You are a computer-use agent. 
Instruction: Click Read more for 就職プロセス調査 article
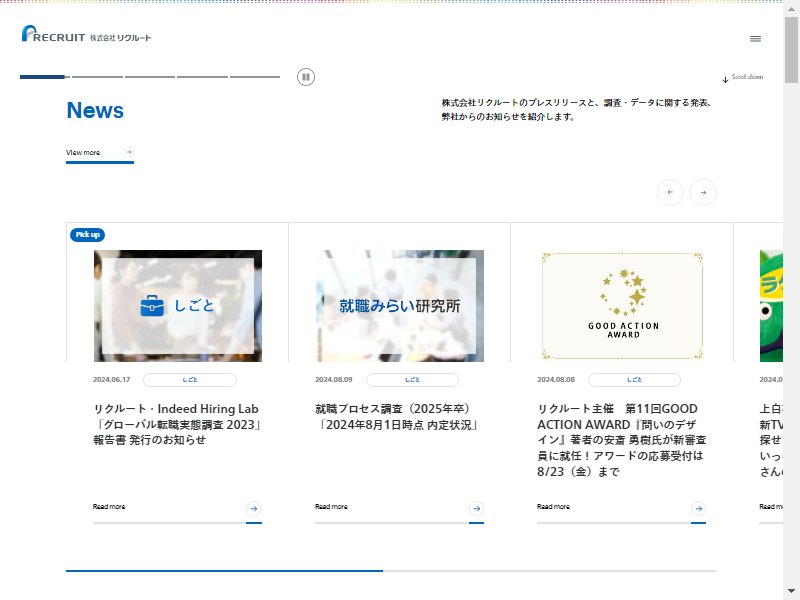click(x=331, y=507)
